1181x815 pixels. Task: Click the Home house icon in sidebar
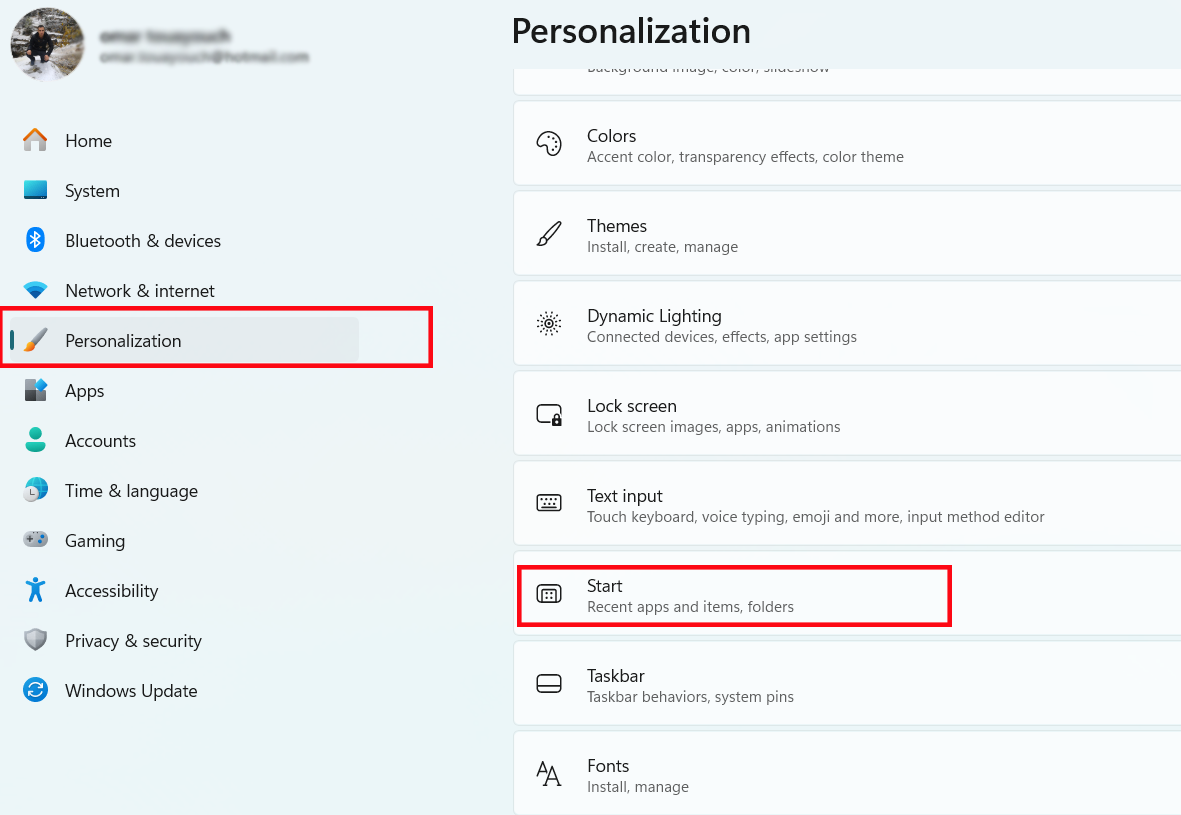click(35, 141)
